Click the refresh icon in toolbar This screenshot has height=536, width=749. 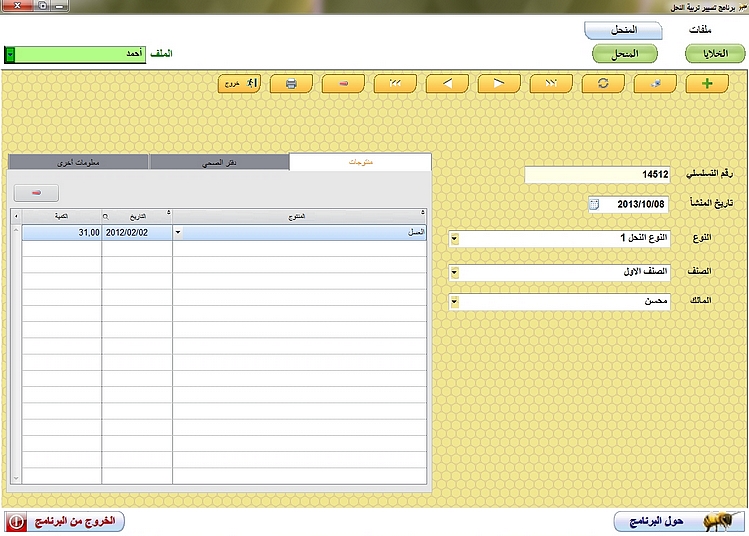(x=603, y=84)
